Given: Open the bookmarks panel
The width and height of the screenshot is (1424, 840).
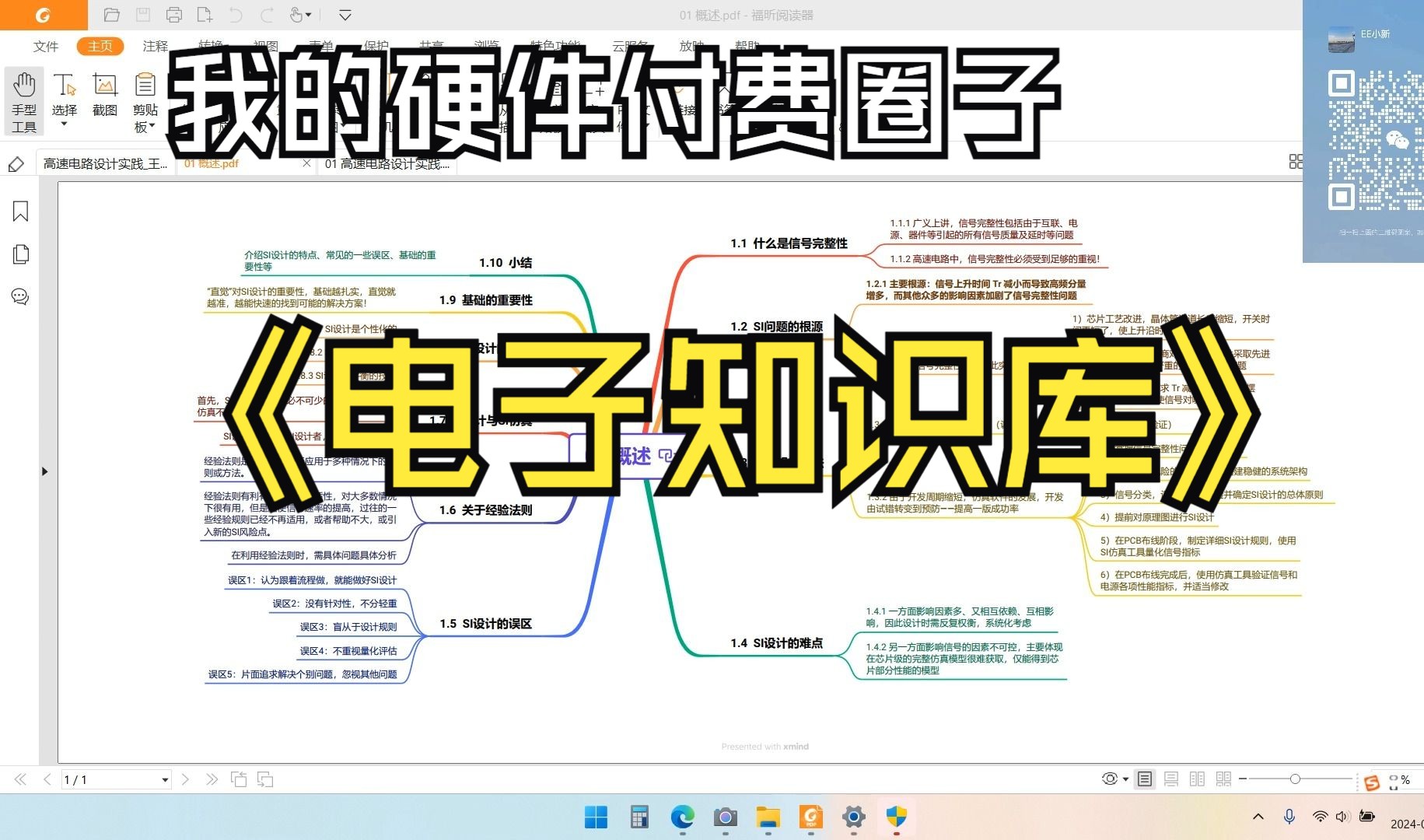Looking at the screenshot, I should click(x=20, y=211).
